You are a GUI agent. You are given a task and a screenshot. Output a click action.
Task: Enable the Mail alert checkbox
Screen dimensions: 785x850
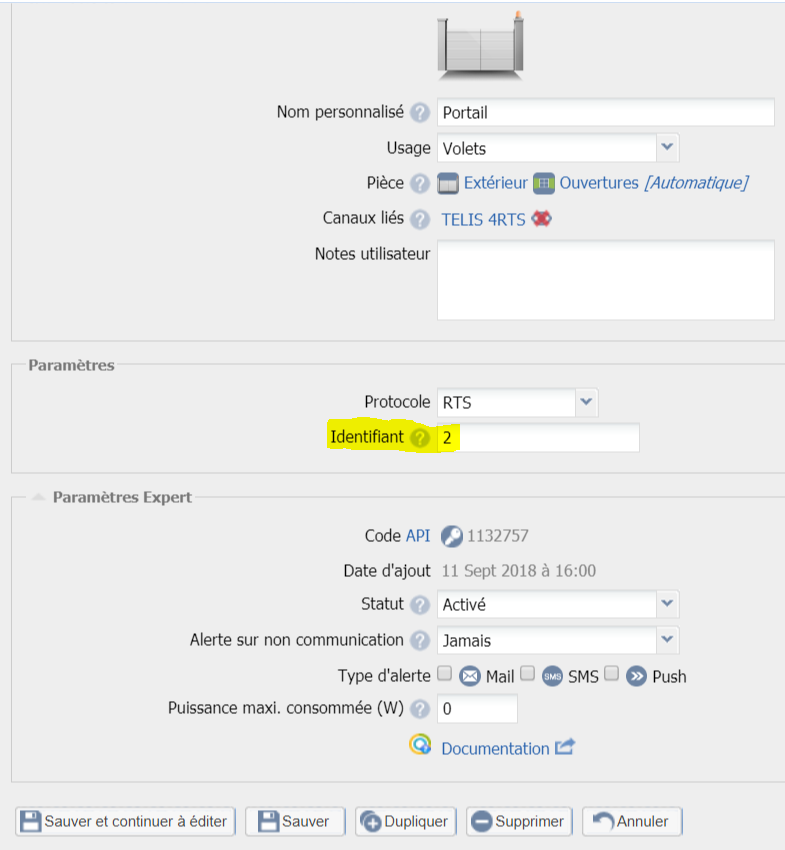[x=444, y=675]
